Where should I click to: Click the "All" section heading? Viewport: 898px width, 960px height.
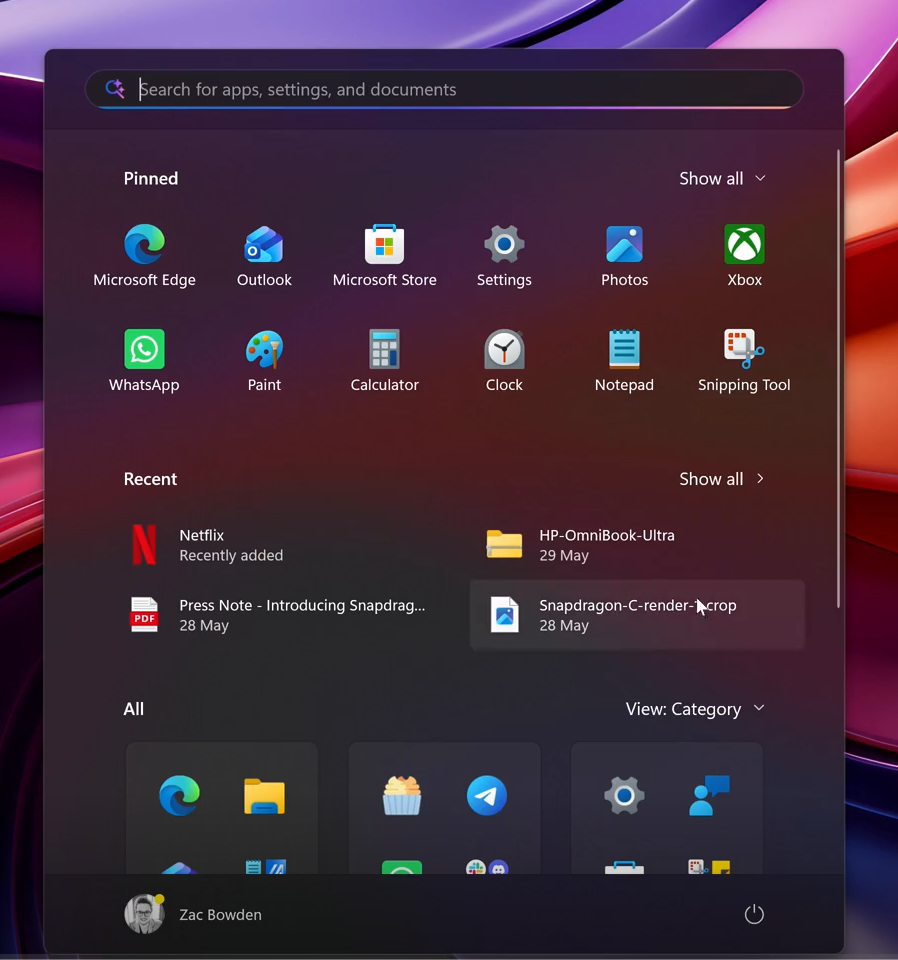[133, 709]
